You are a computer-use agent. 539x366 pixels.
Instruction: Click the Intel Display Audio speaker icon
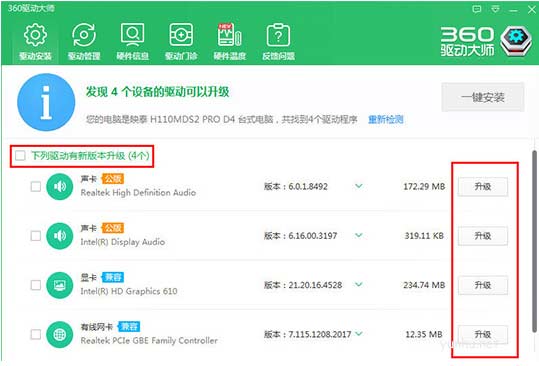click(x=60, y=236)
